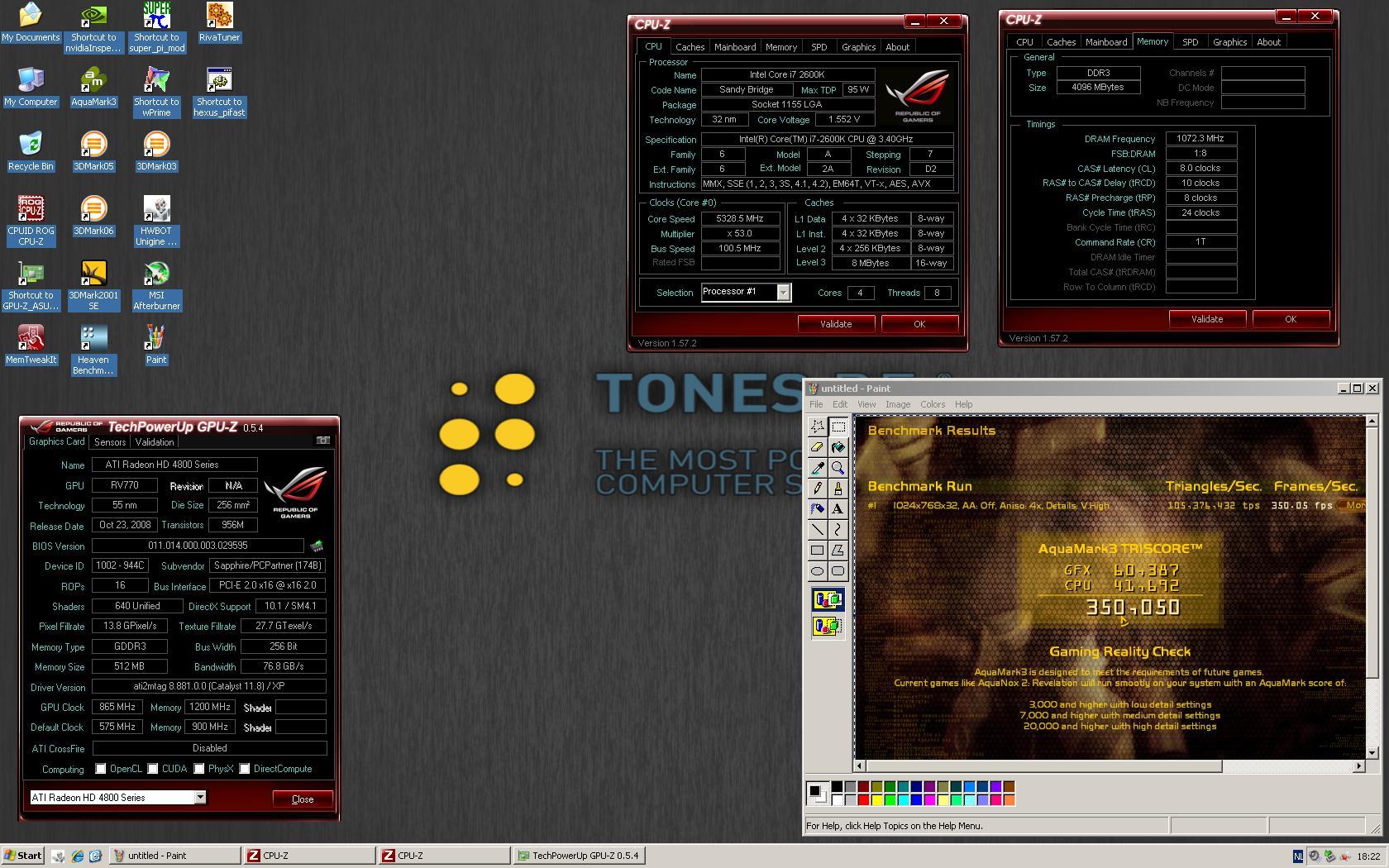This screenshot has width=1389, height=868.
Task: Pick the Text tool in Paint
Action: 838,509
